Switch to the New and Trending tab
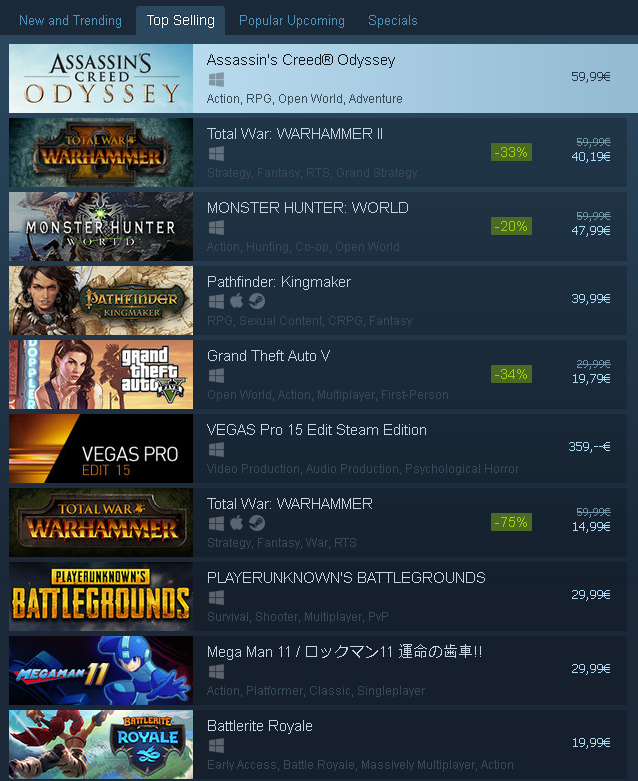Image resolution: width=638 pixels, height=781 pixels. coord(70,20)
